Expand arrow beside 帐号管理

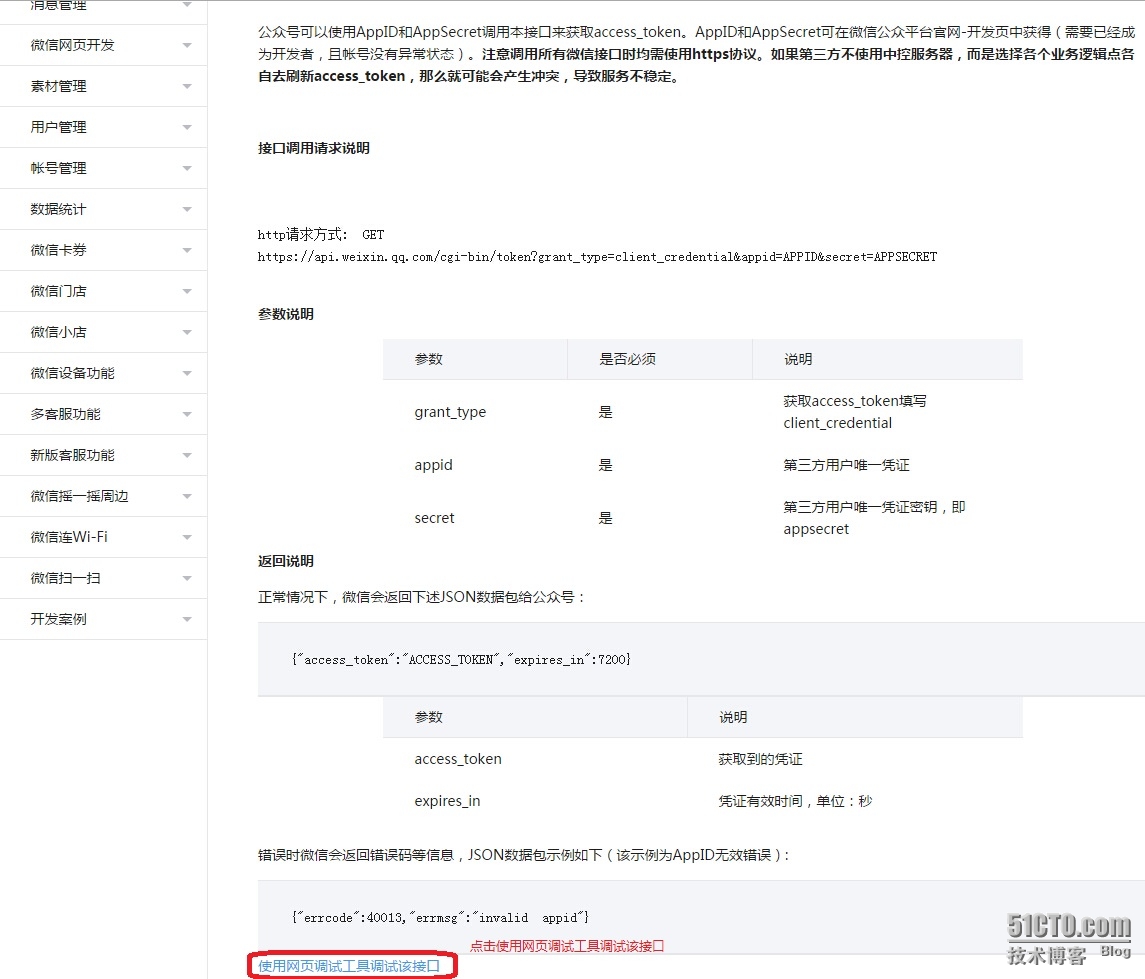(x=187, y=168)
